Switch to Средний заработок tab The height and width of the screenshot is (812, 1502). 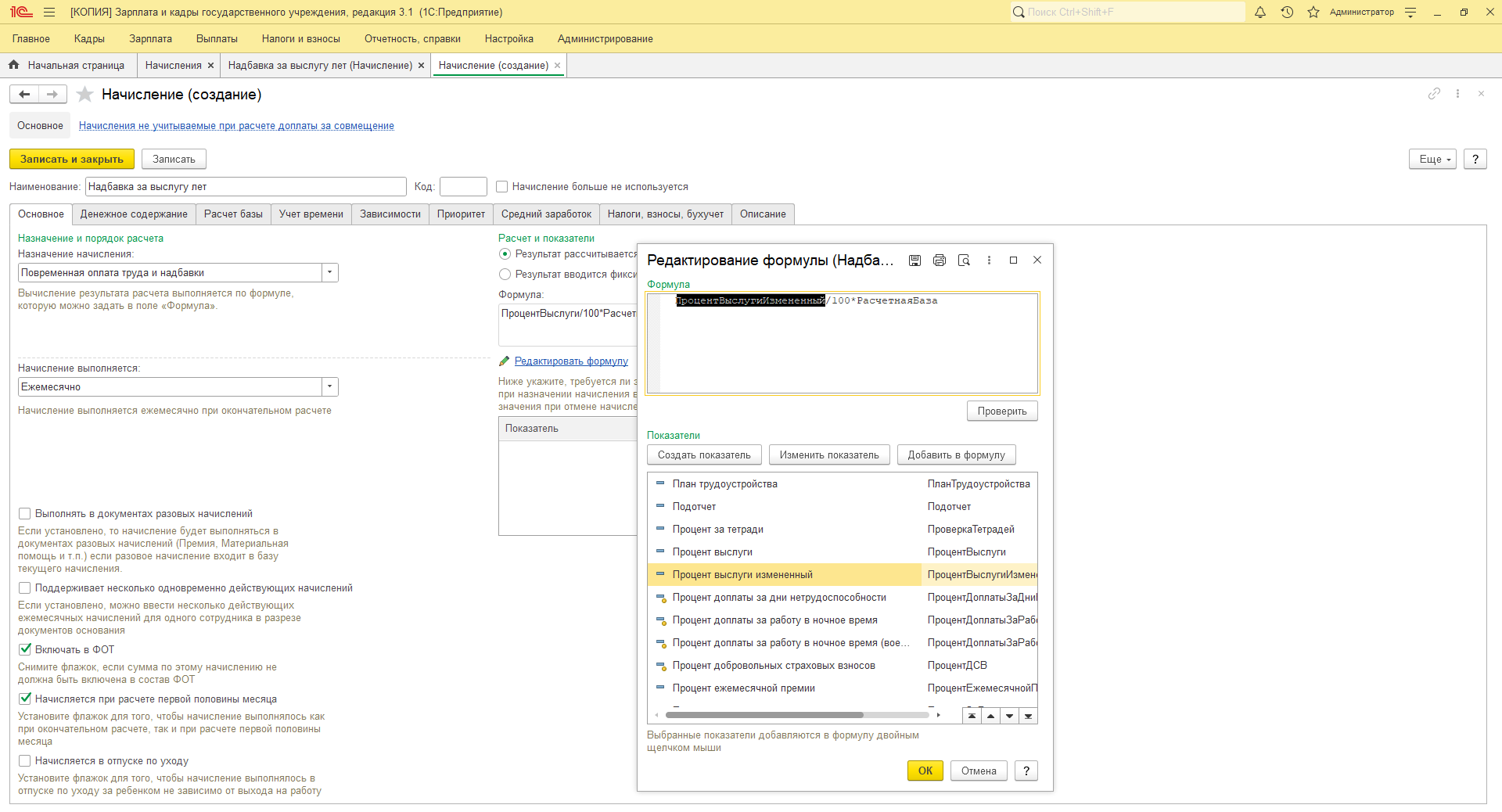(546, 214)
